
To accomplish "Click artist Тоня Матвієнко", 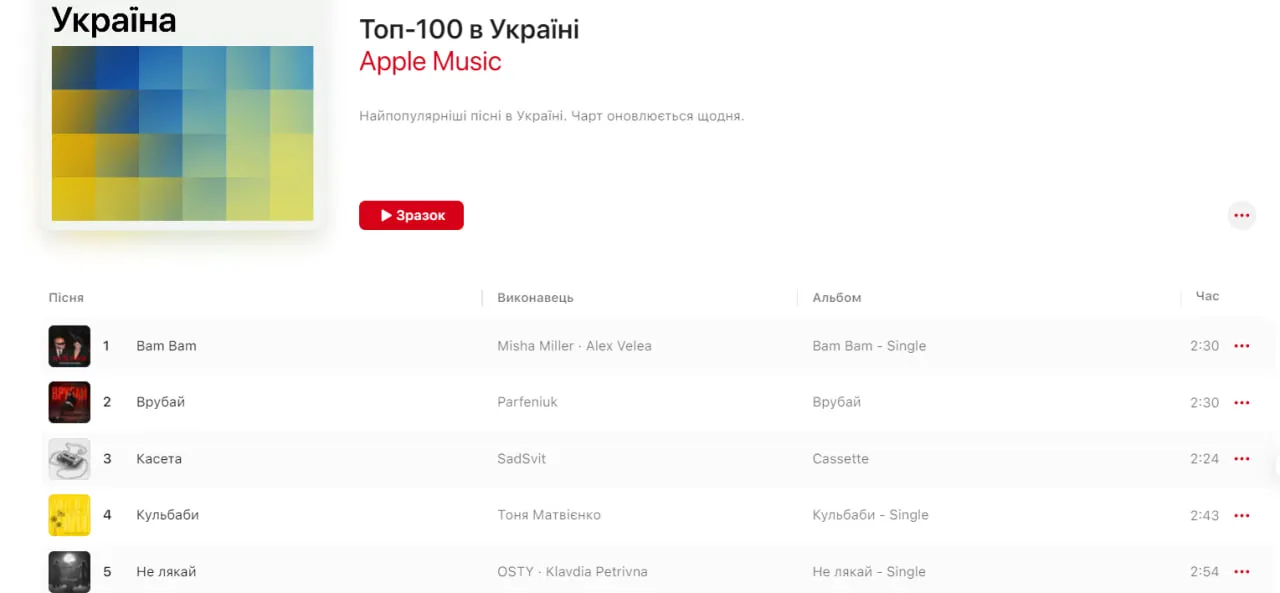I will [x=550, y=515].
